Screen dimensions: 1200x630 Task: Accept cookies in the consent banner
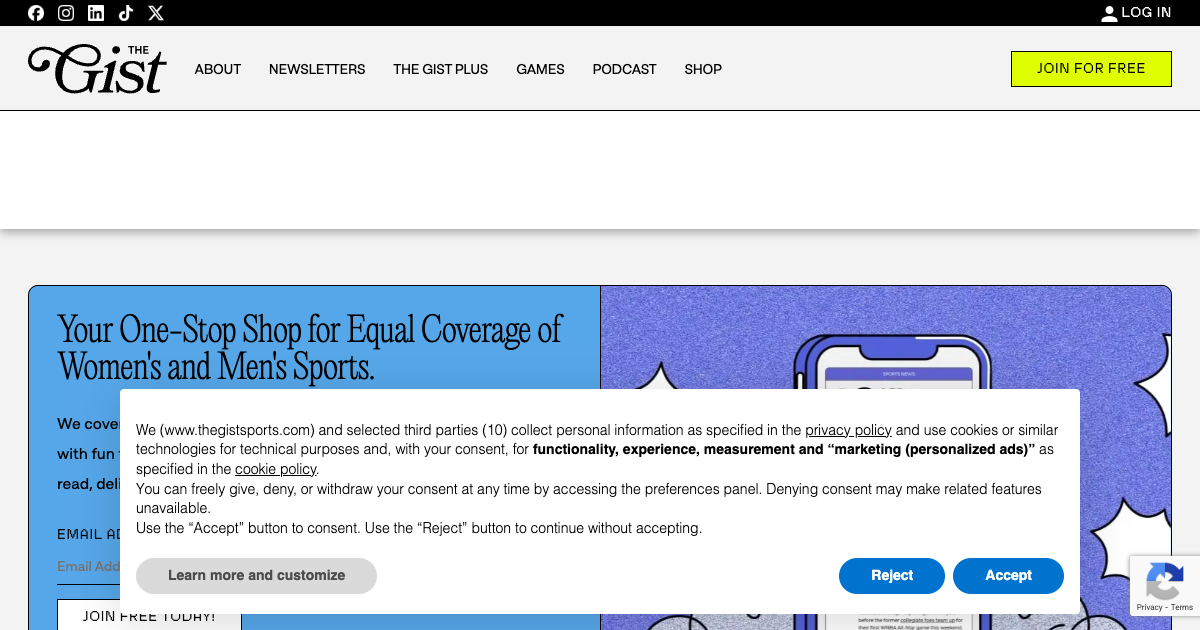(x=1008, y=575)
